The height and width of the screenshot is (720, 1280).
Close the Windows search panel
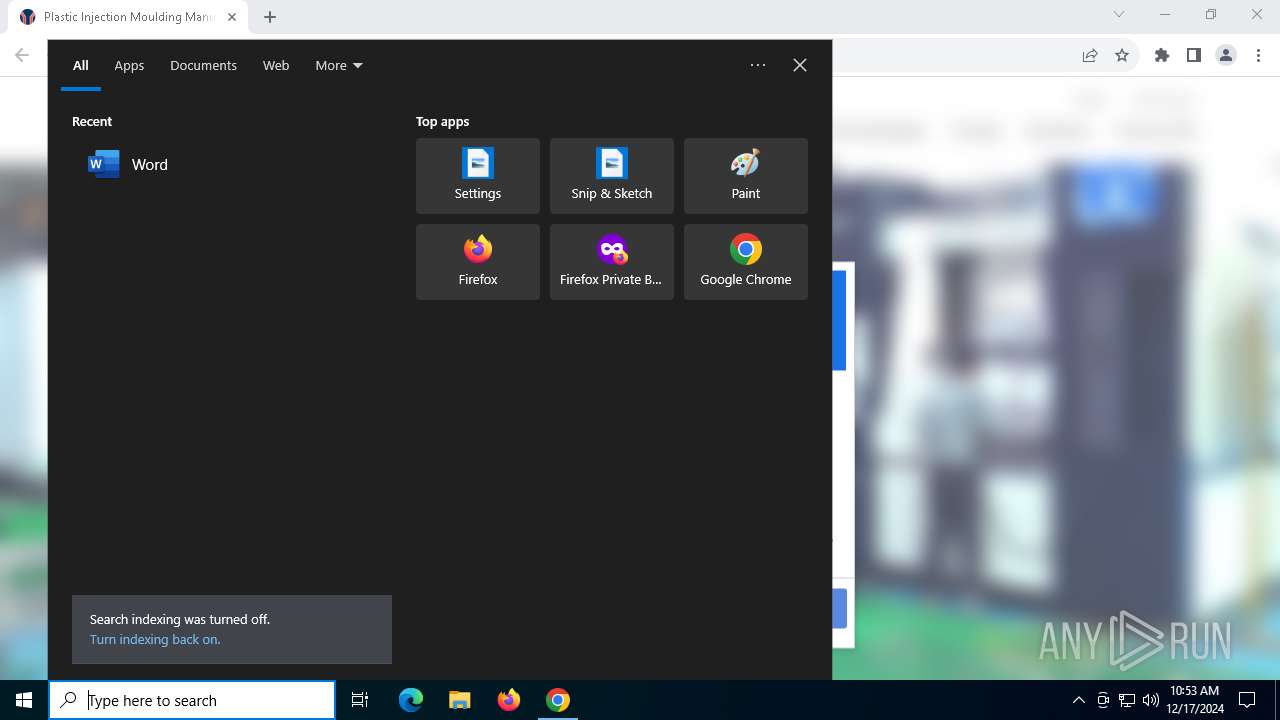(800, 65)
